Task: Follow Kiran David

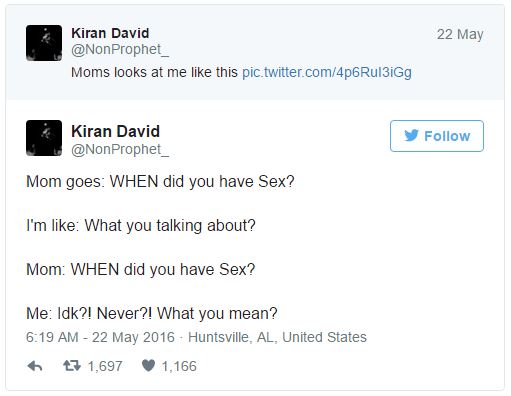Action: click(437, 136)
